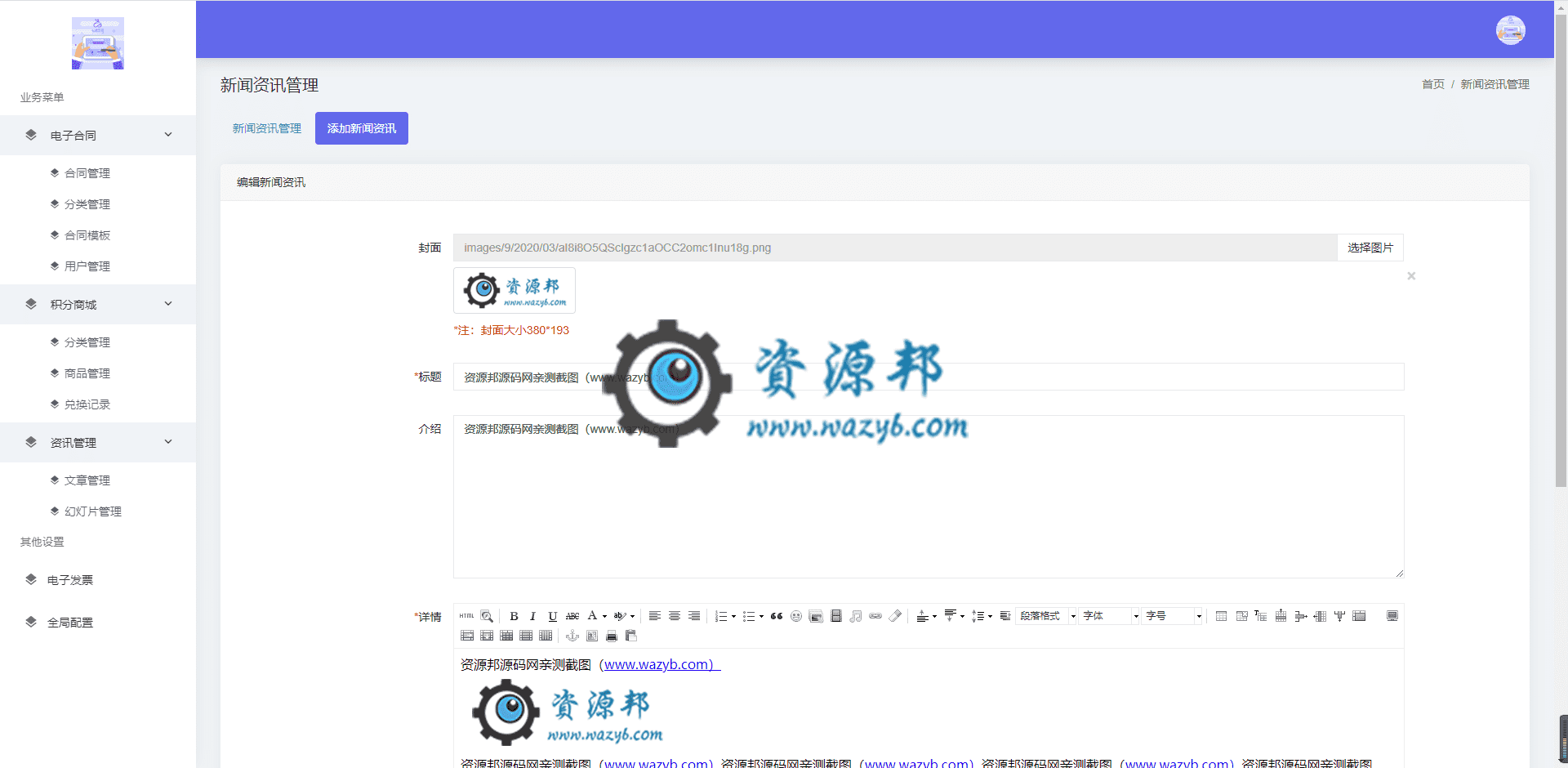The height and width of the screenshot is (768, 1568).
Task: Paste from clipboard icon in editor
Action: tap(631, 636)
